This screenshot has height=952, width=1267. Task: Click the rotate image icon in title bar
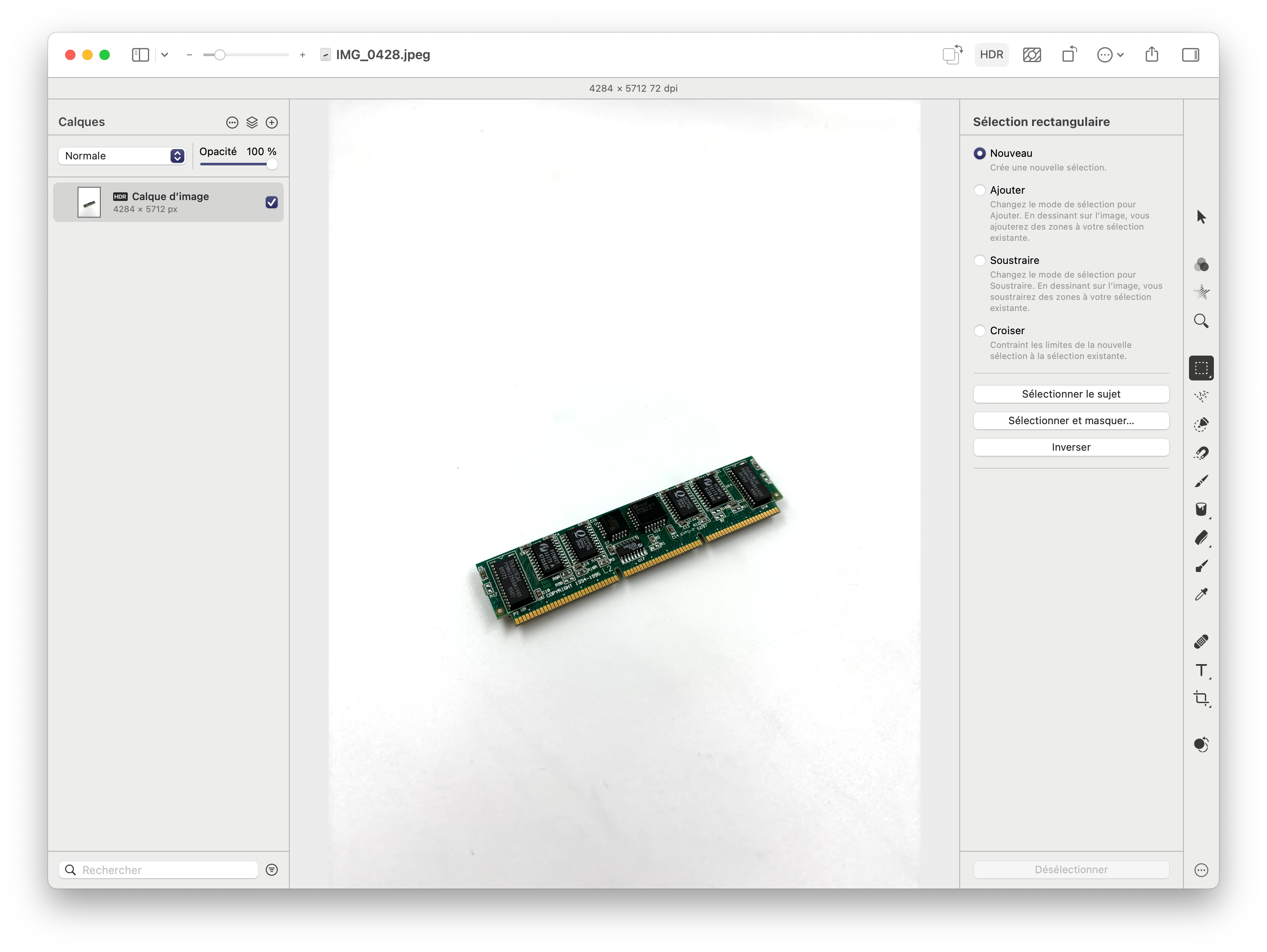1069,54
